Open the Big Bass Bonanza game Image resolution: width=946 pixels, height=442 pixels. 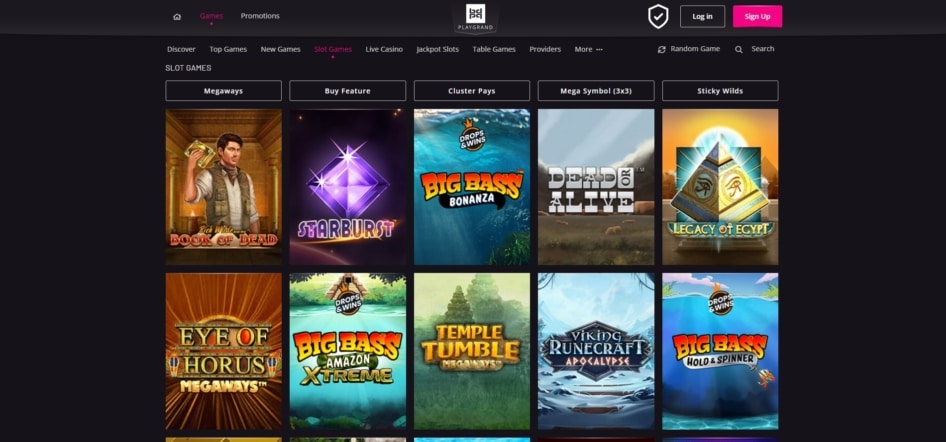tap(472, 187)
